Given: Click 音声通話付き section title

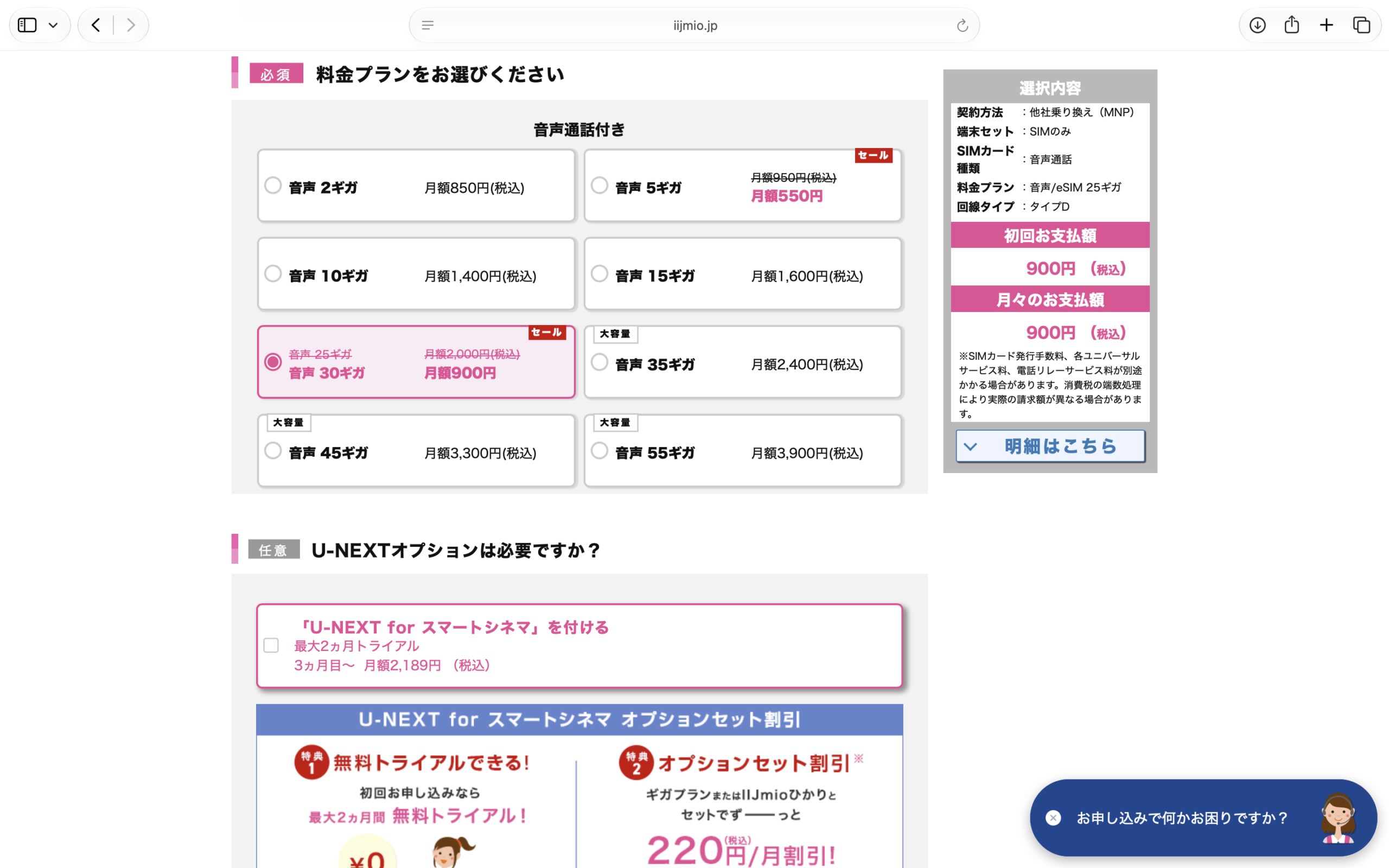Looking at the screenshot, I should [579, 130].
